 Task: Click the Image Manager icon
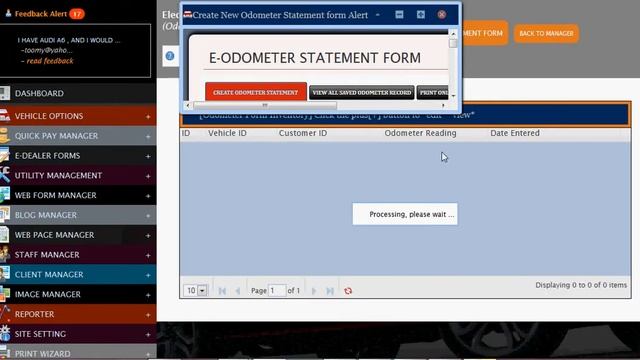(x=4, y=294)
